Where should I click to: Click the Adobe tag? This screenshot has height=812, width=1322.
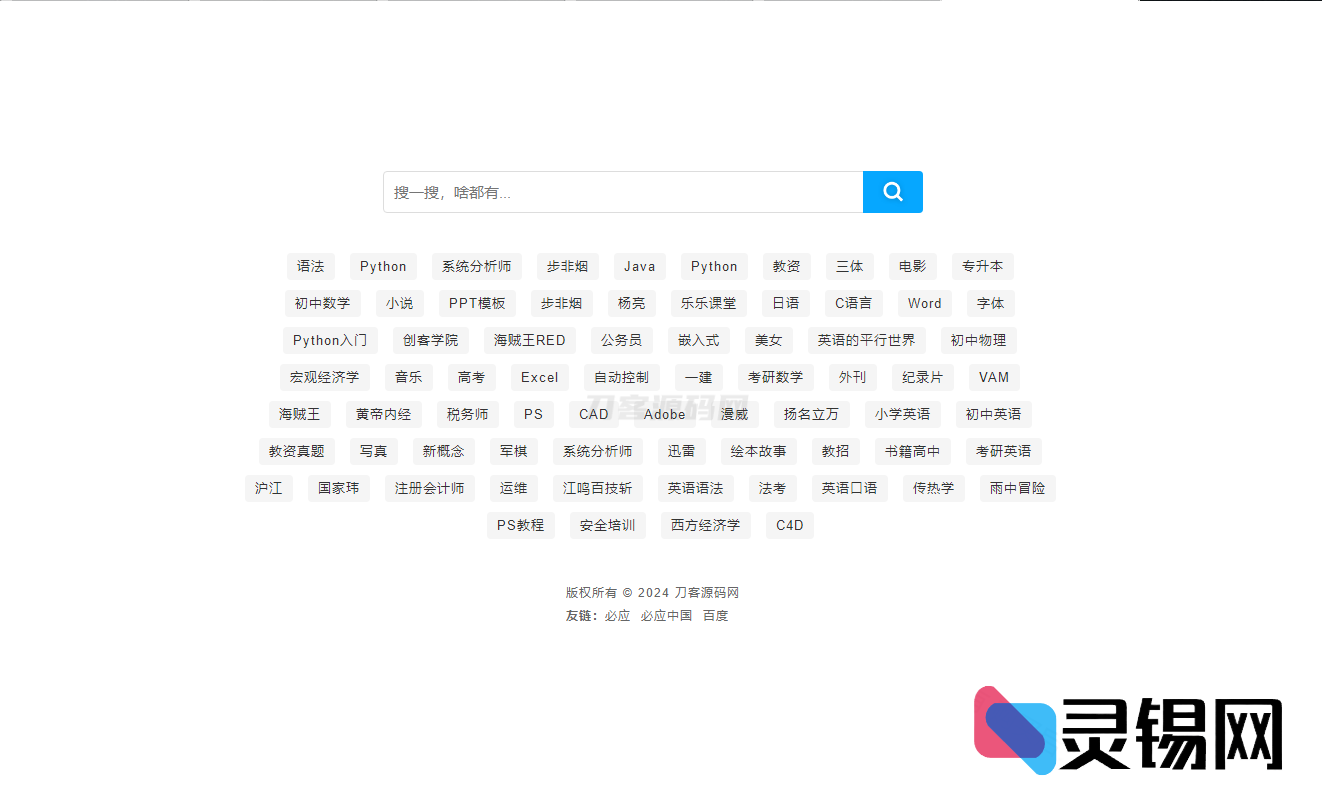663,414
